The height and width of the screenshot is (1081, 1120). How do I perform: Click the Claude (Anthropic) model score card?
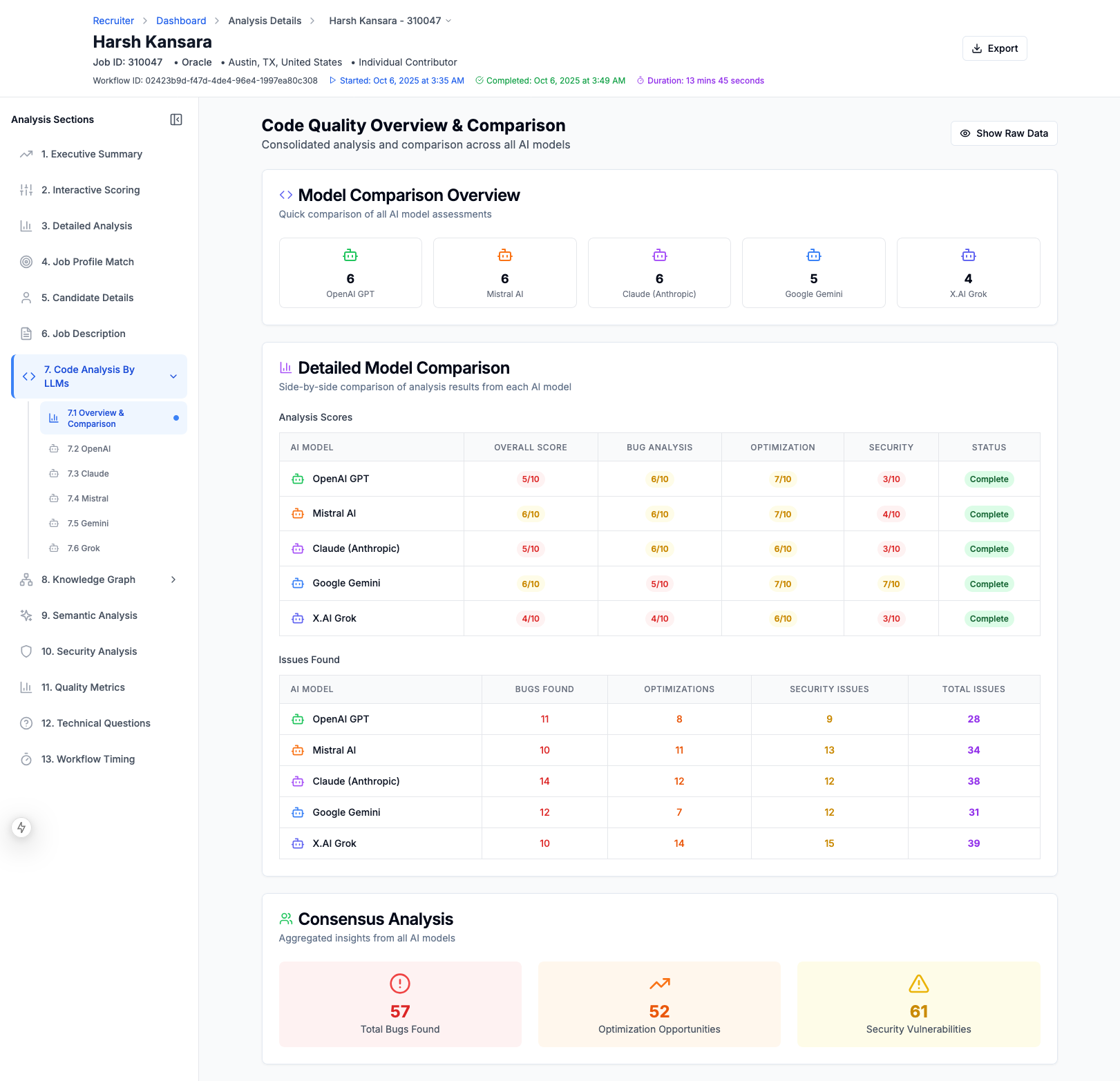click(x=659, y=273)
